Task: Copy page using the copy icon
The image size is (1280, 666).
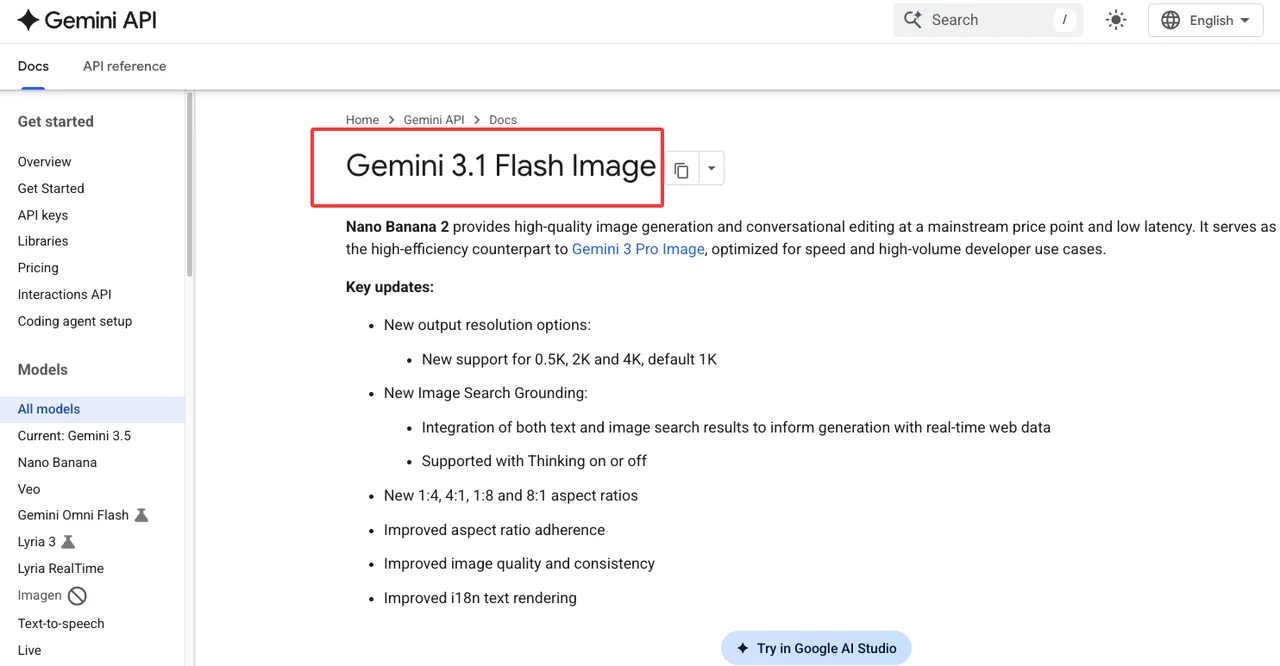Action: [x=681, y=169]
